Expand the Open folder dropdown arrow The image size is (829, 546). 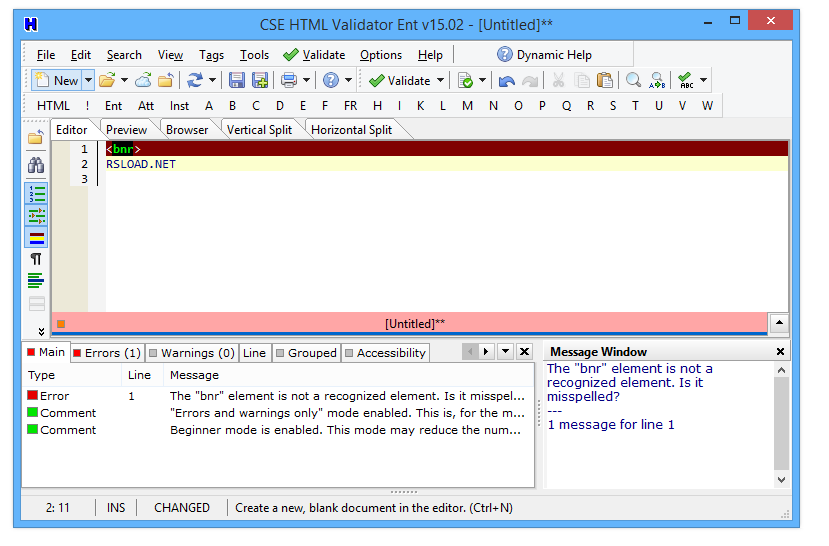click(x=124, y=81)
